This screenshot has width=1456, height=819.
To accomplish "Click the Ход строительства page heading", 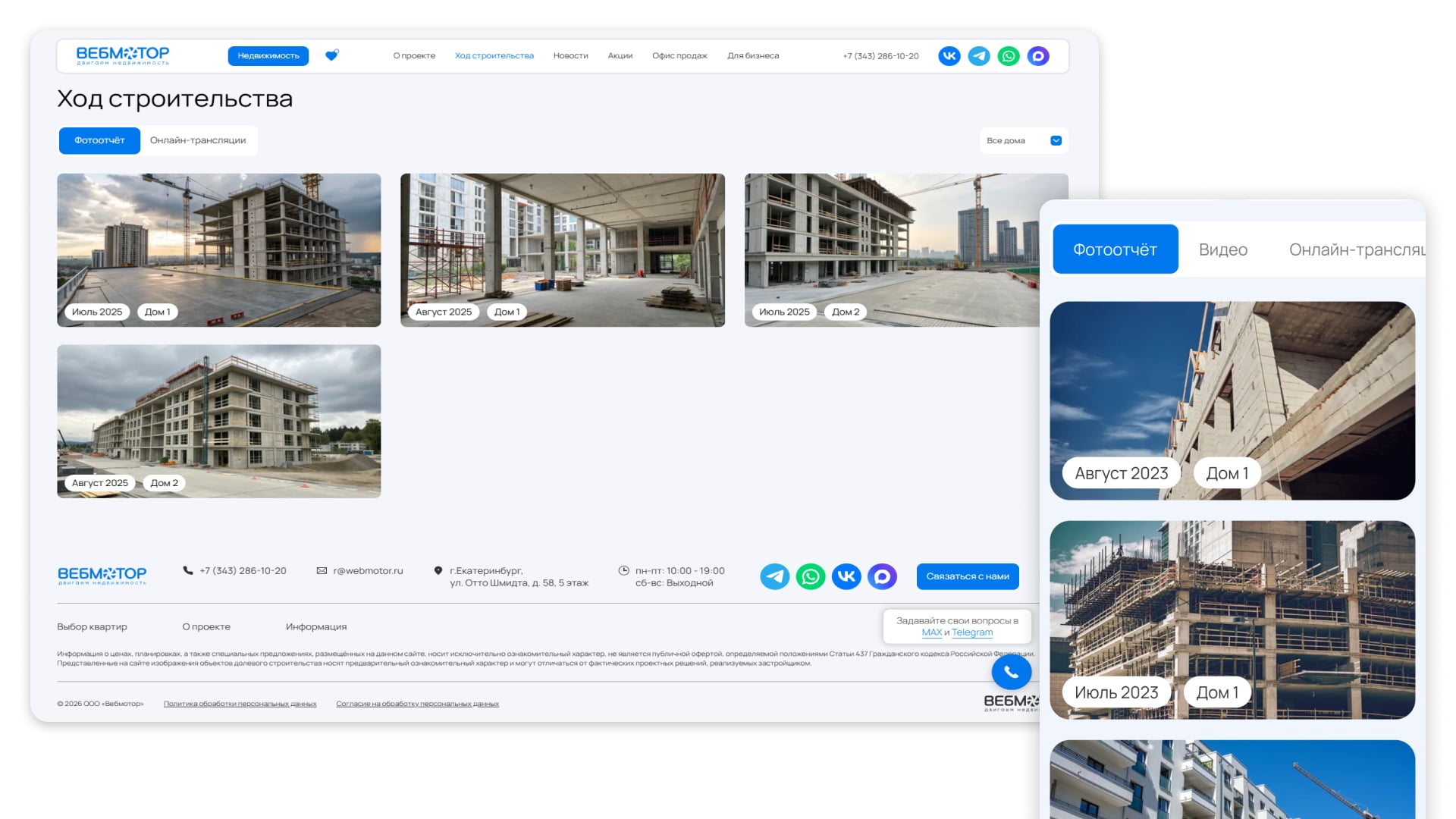I will (x=174, y=99).
